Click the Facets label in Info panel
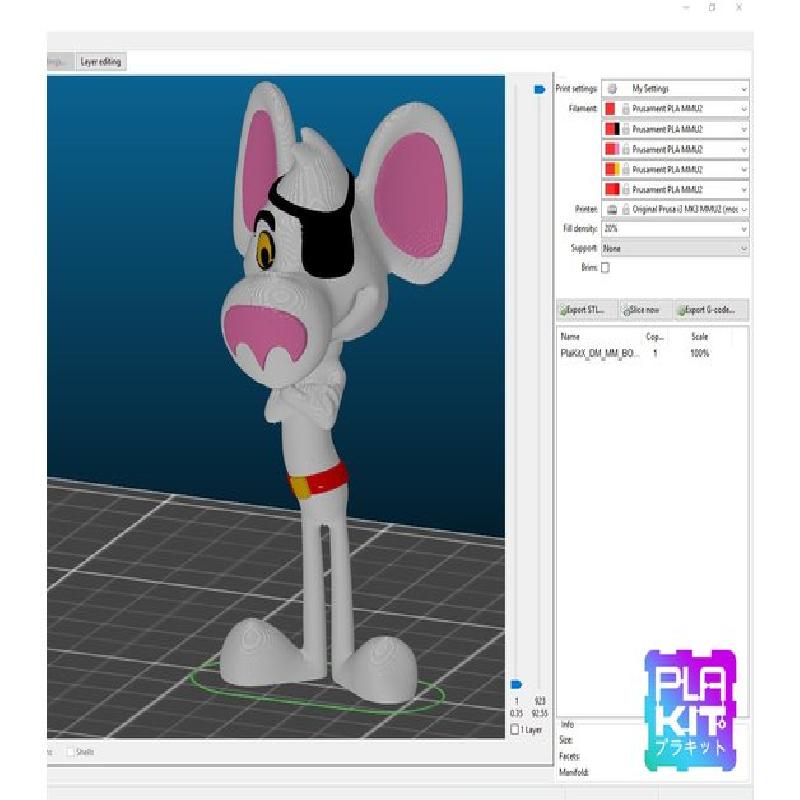Screen dimensions: 800x800 (569, 756)
